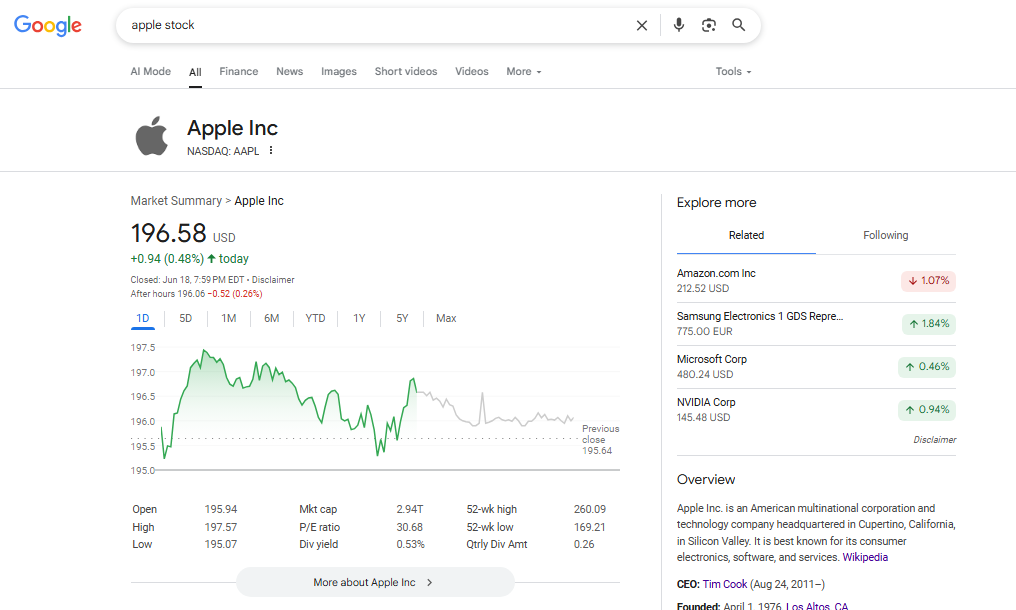The height and width of the screenshot is (610, 1016).
Task: Click the Amazon 1.07% down badge
Action: point(929,281)
